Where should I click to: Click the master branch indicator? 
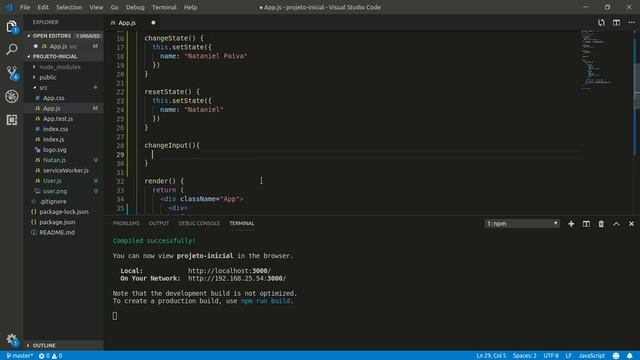coord(19,356)
